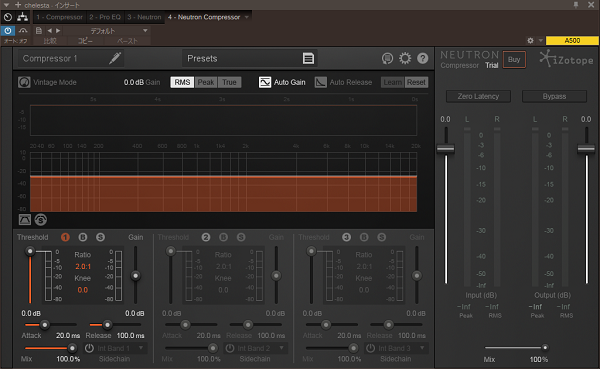Open the host preset selector dropdown
Image resolution: width=600 pixels, height=369 pixels.
tap(106, 31)
